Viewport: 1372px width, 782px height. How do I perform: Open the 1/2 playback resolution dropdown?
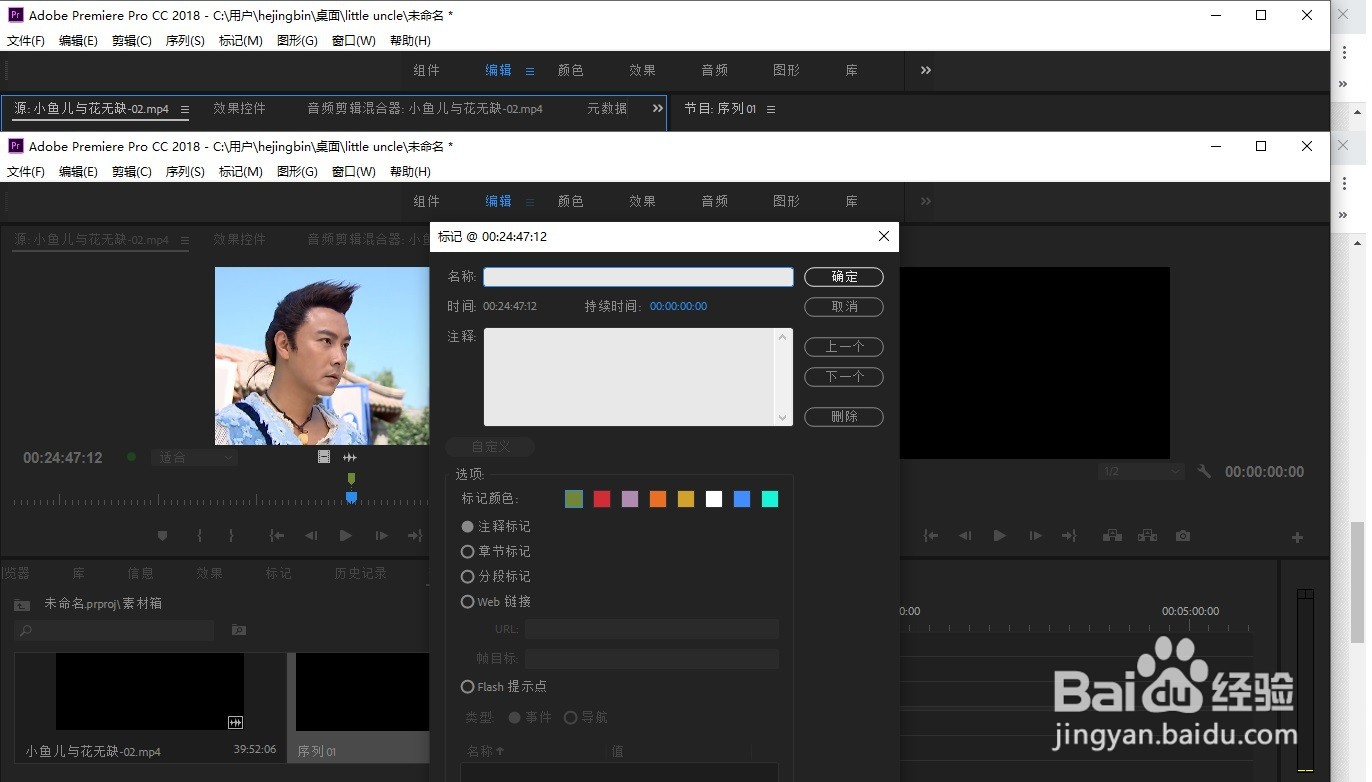pos(1138,470)
